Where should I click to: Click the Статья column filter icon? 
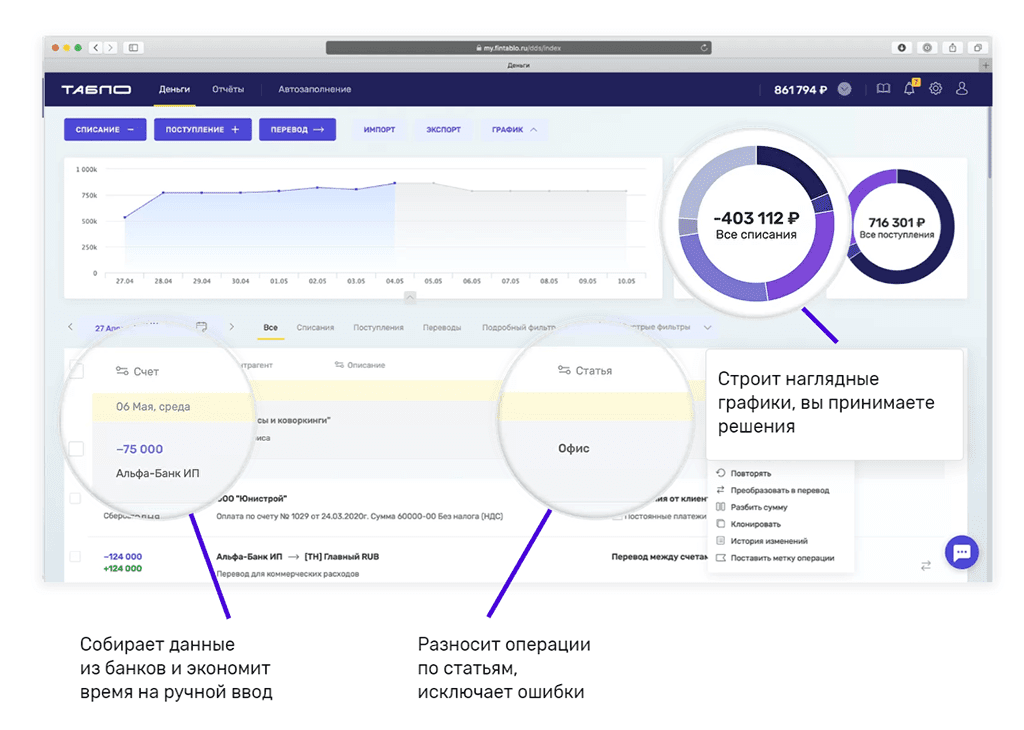point(564,371)
